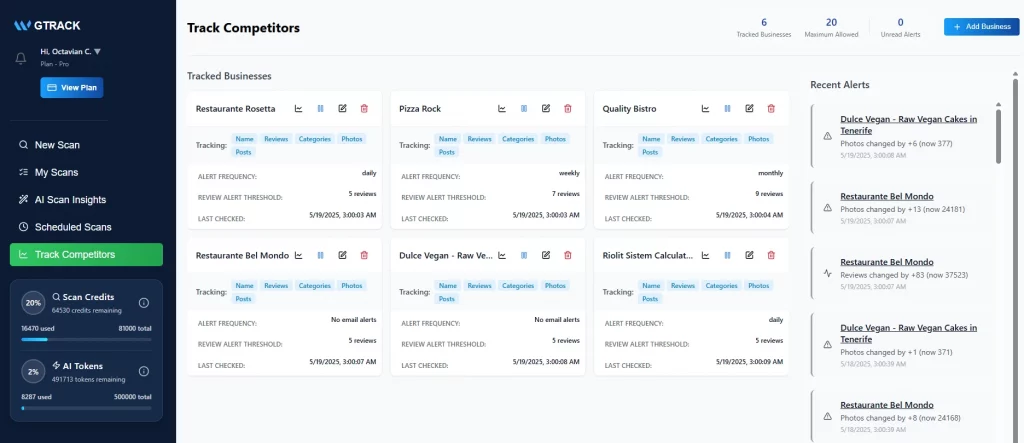Expand the Hi, Octavian C. user dropdown
The width and height of the screenshot is (1024, 443).
tap(71, 51)
